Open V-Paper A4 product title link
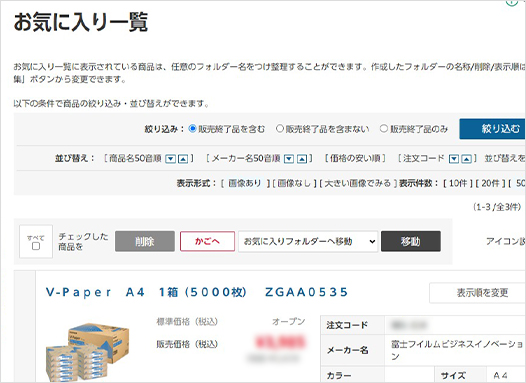526x383 pixels. (197, 292)
